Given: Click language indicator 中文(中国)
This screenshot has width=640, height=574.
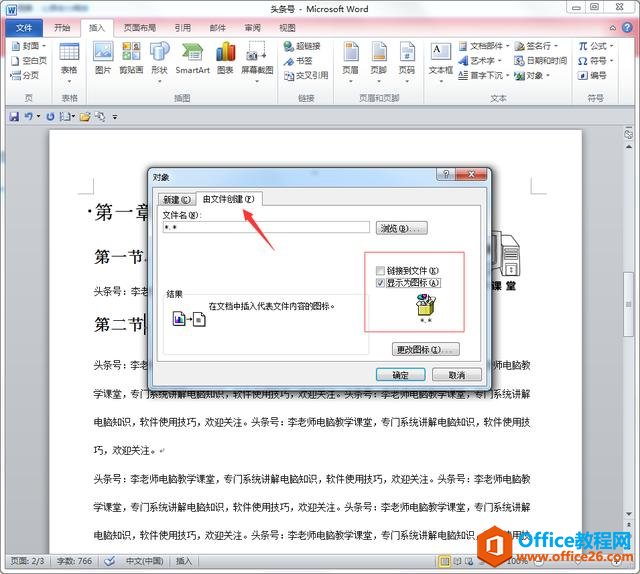Looking at the screenshot, I should pyautogui.click(x=144, y=561).
